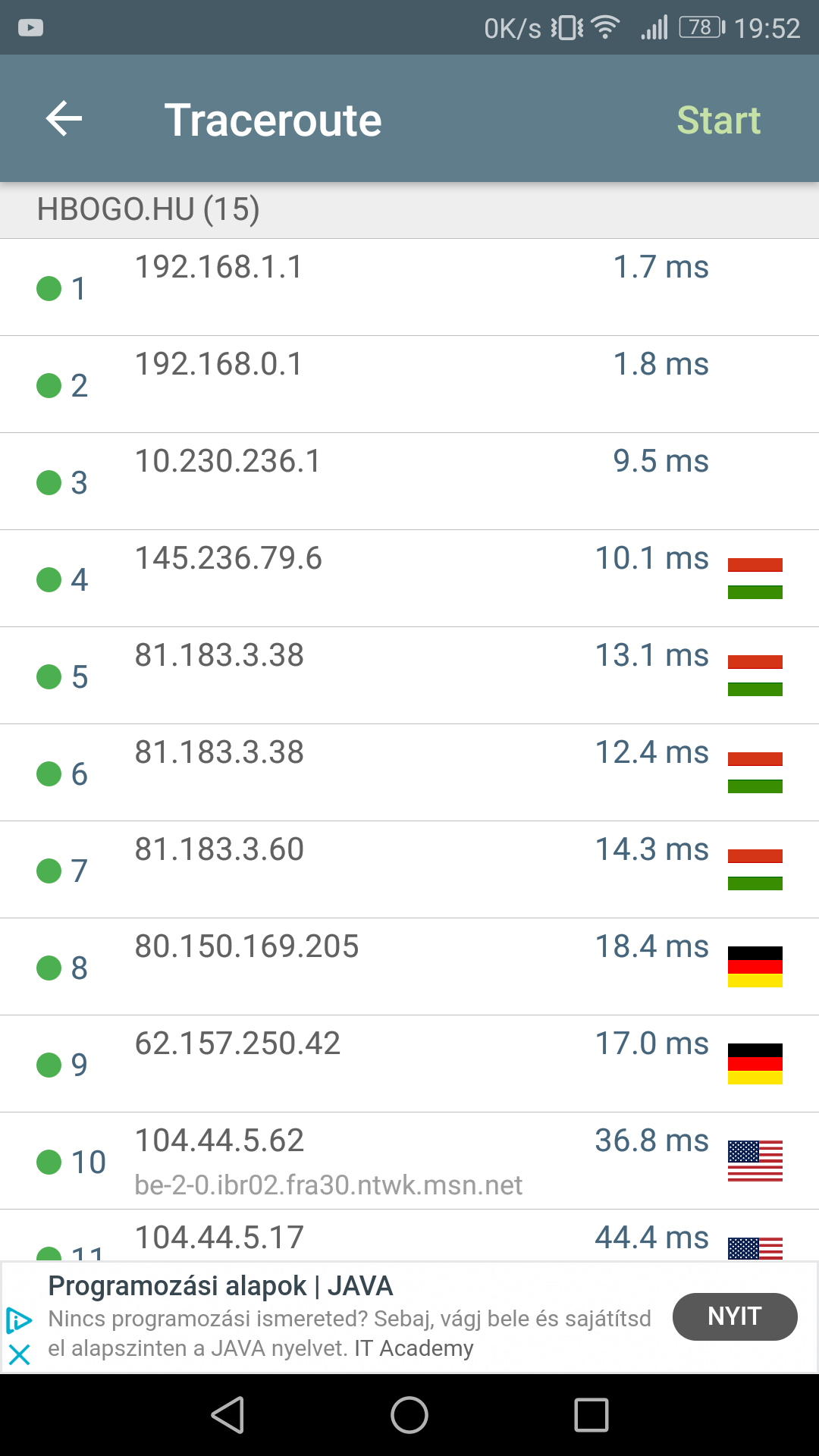
Task: Select the 10.230.236.1 hop entry
Action: 227,462
